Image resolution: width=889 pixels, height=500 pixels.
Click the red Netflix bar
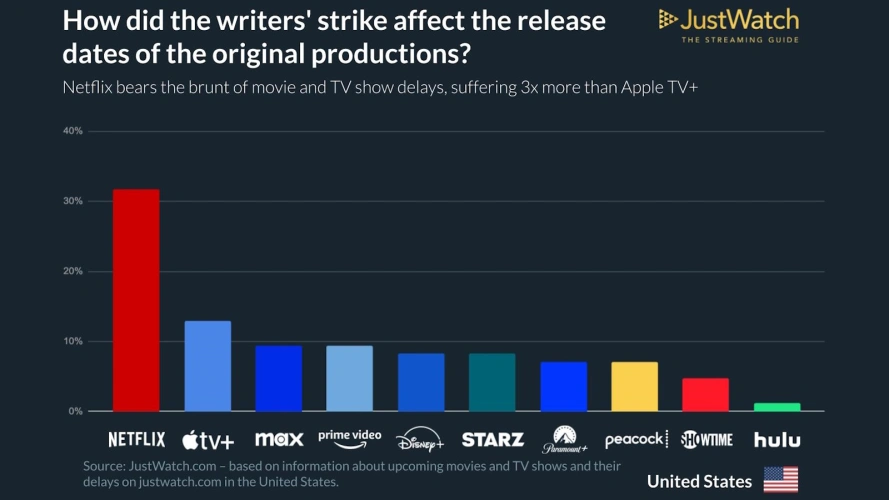click(x=136, y=300)
